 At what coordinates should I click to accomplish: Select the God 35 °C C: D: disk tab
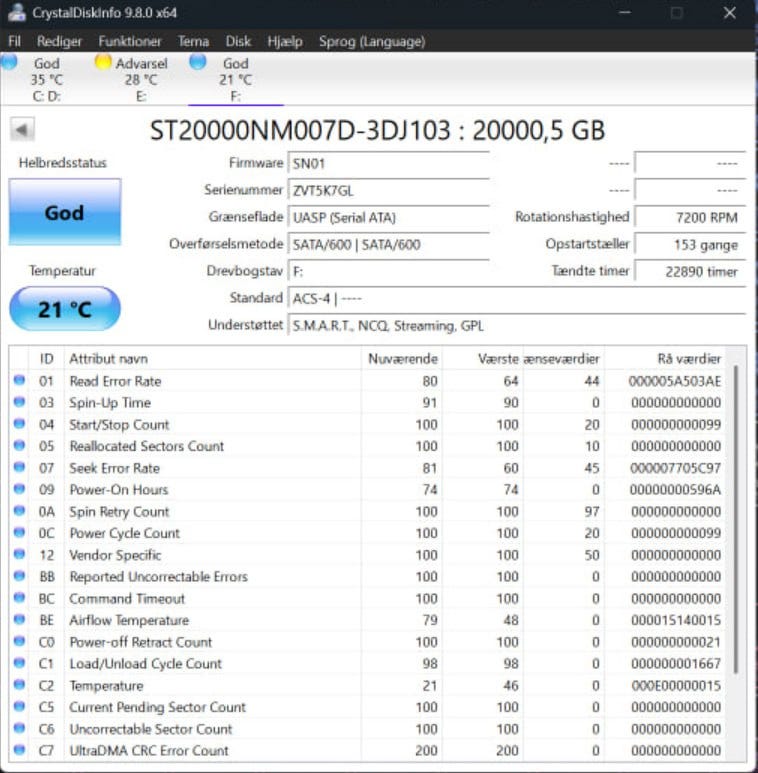click(46, 80)
